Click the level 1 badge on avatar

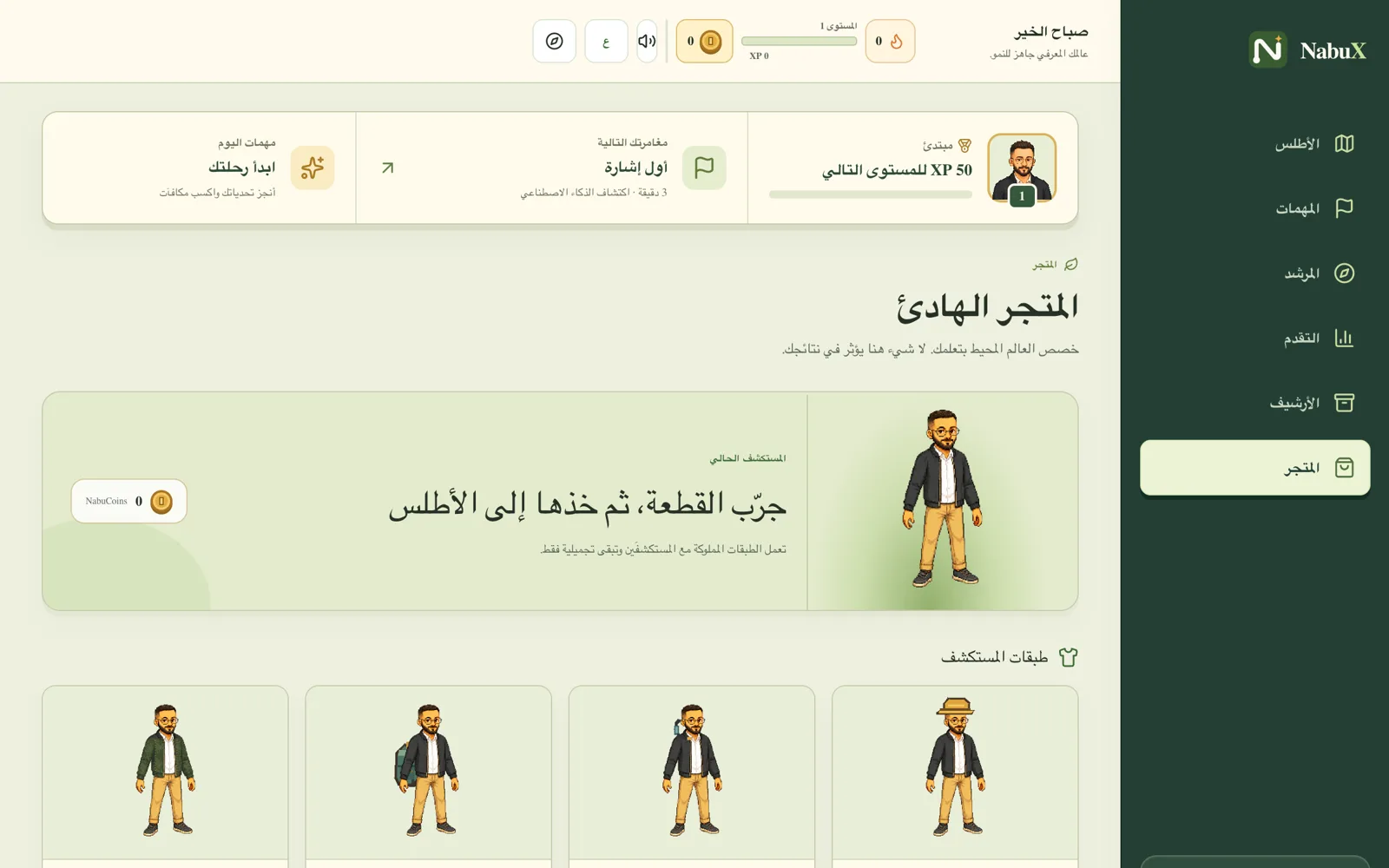pos(1022,196)
